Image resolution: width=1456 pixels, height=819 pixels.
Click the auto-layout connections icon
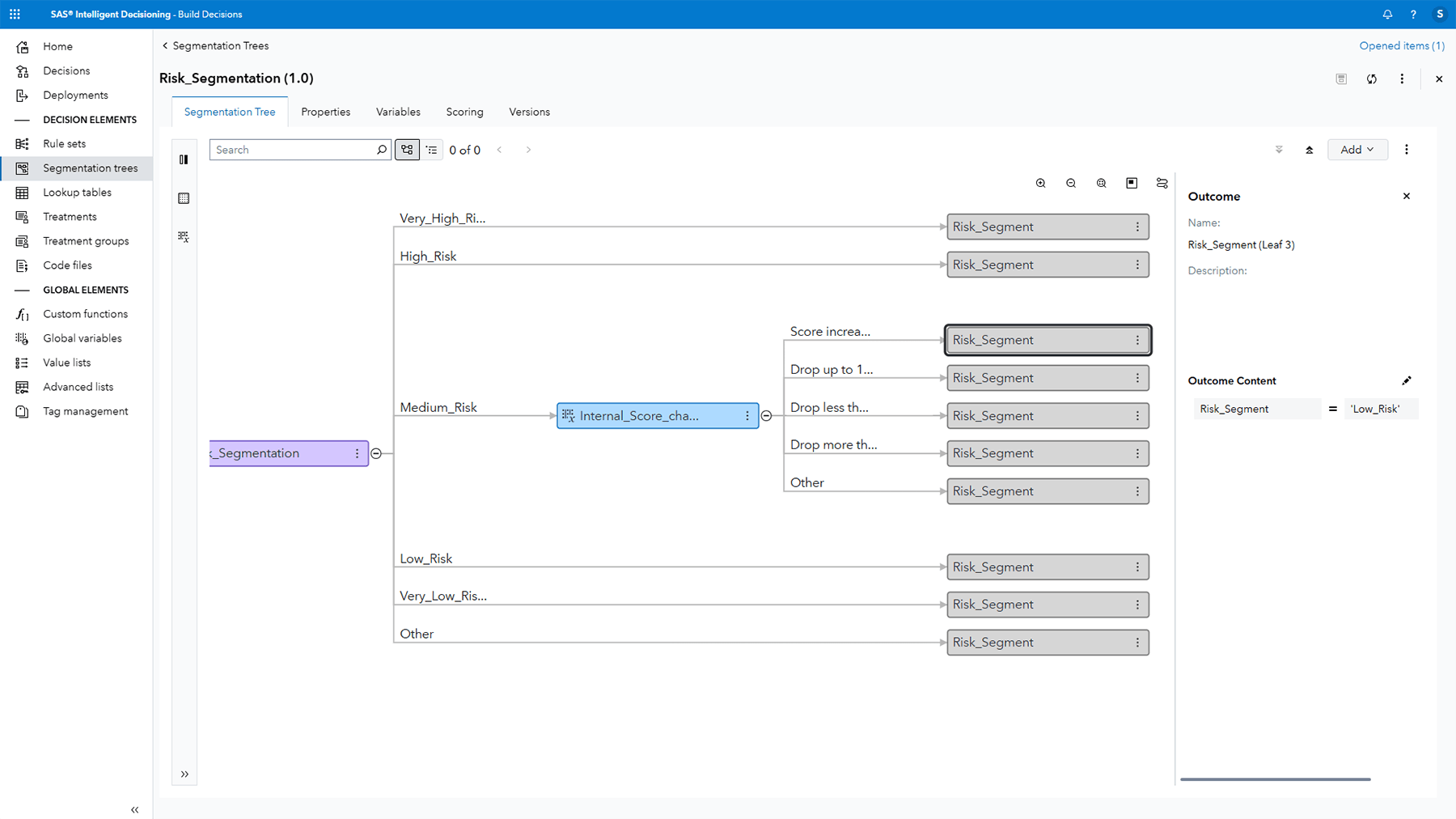[x=1162, y=183]
